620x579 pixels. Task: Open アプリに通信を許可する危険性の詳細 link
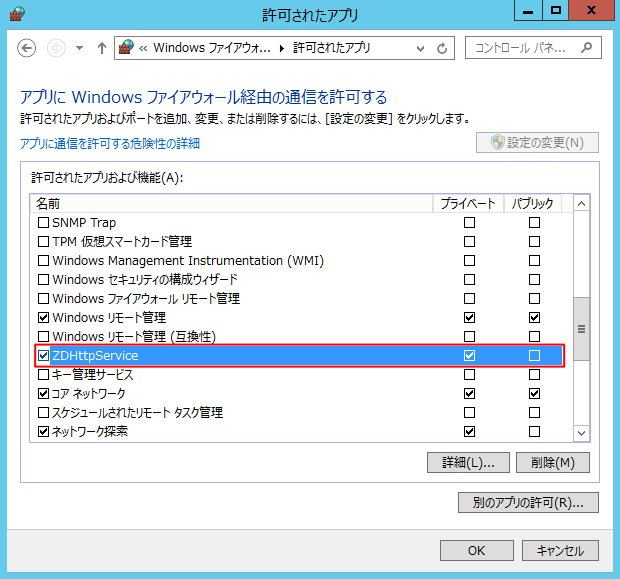[x=110, y=144]
